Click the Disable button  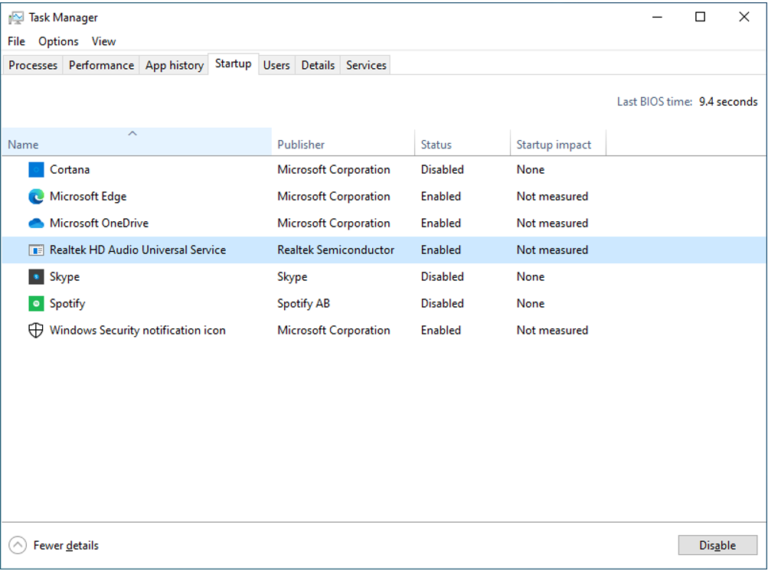[x=718, y=545]
